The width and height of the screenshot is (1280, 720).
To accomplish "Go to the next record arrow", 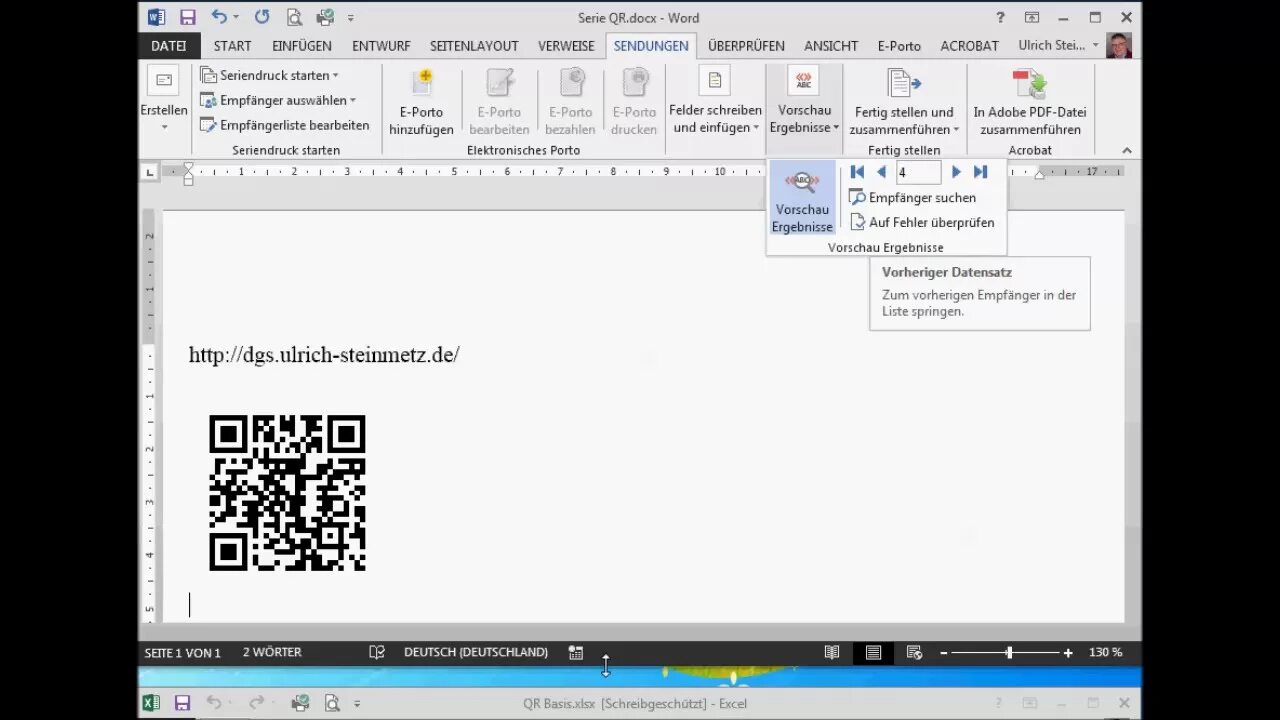I will point(956,172).
